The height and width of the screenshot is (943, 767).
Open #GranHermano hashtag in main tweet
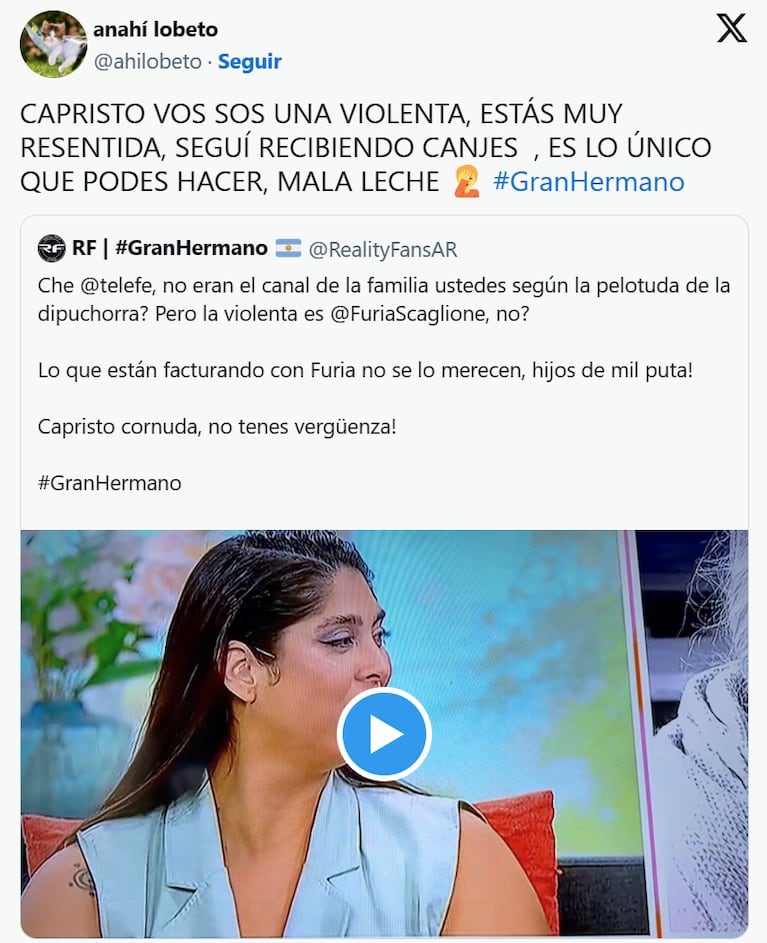[x=588, y=182]
